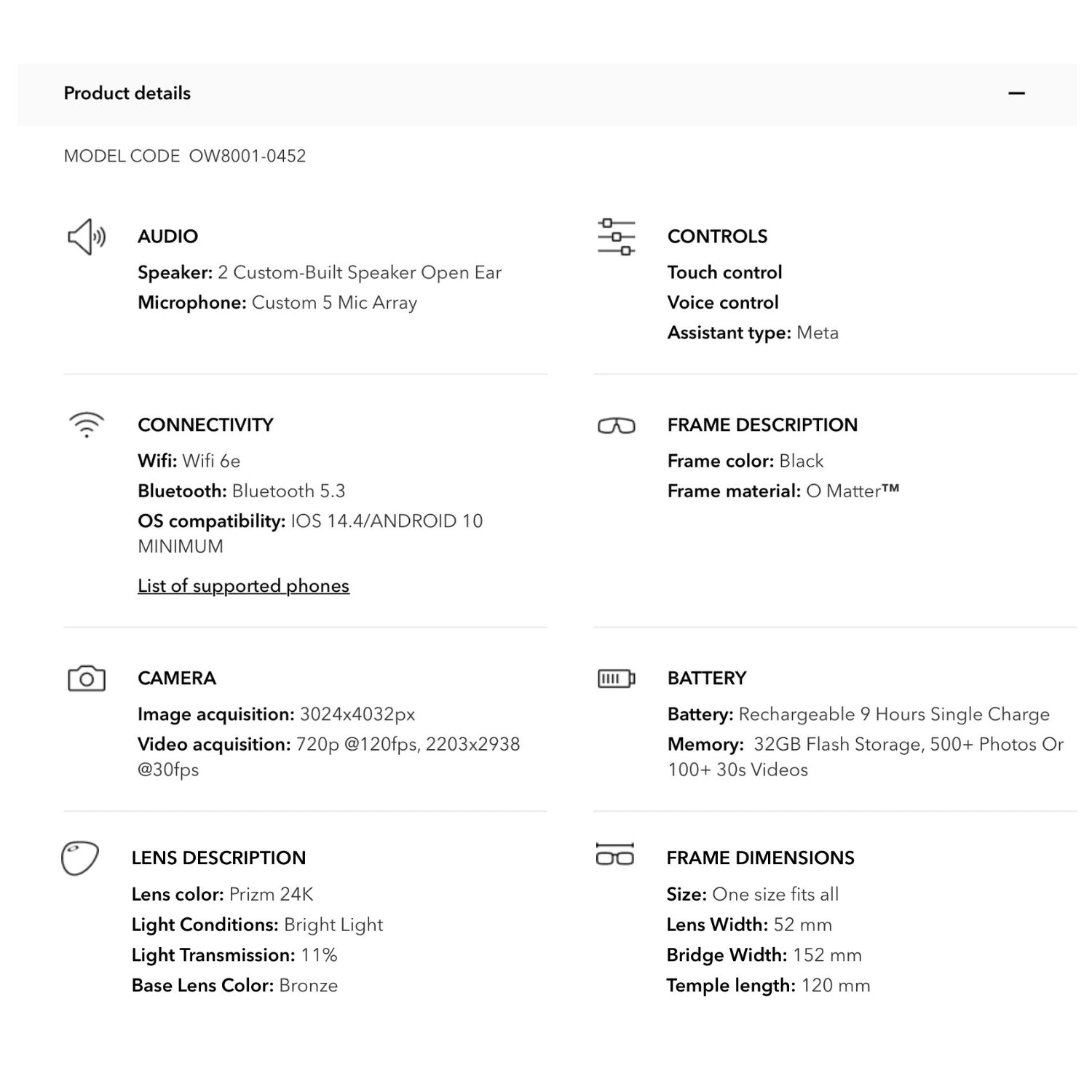1092x1092 pixels.
Task: Click the Product details header title
Action: pyautogui.click(x=127, y=93)
